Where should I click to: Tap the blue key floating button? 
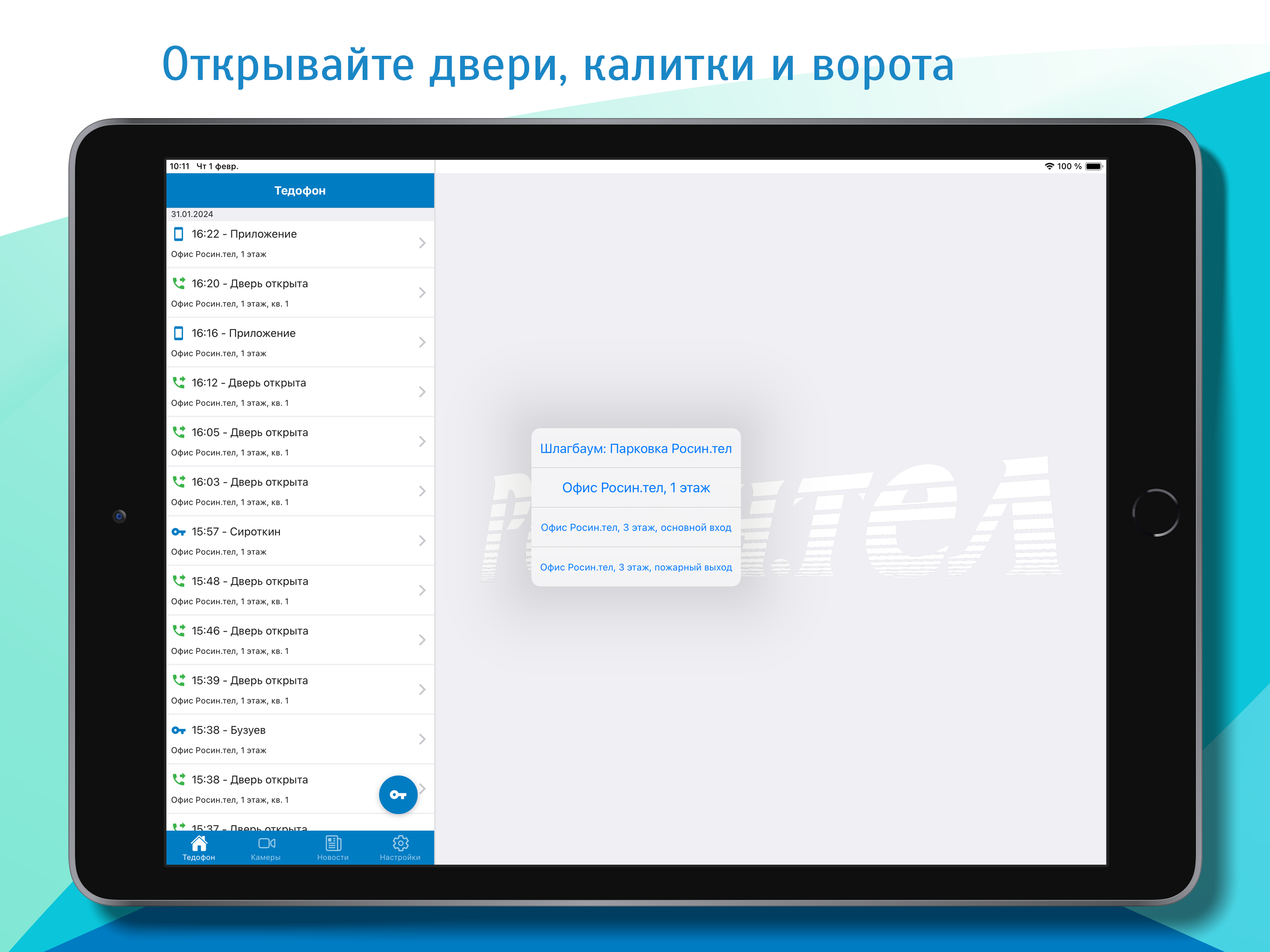coord(398,795)
